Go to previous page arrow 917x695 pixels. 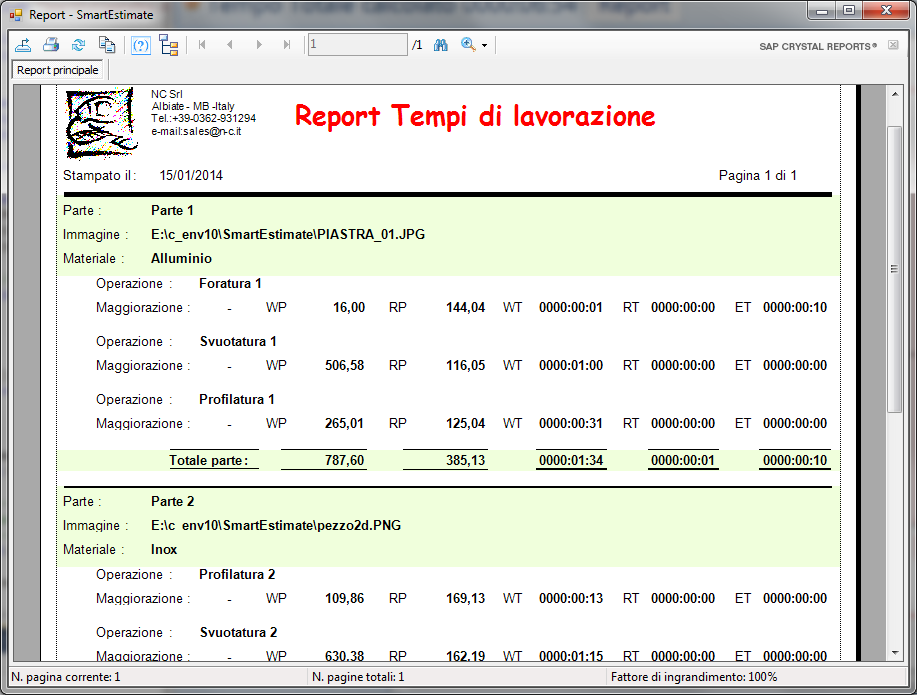(230, 44)
